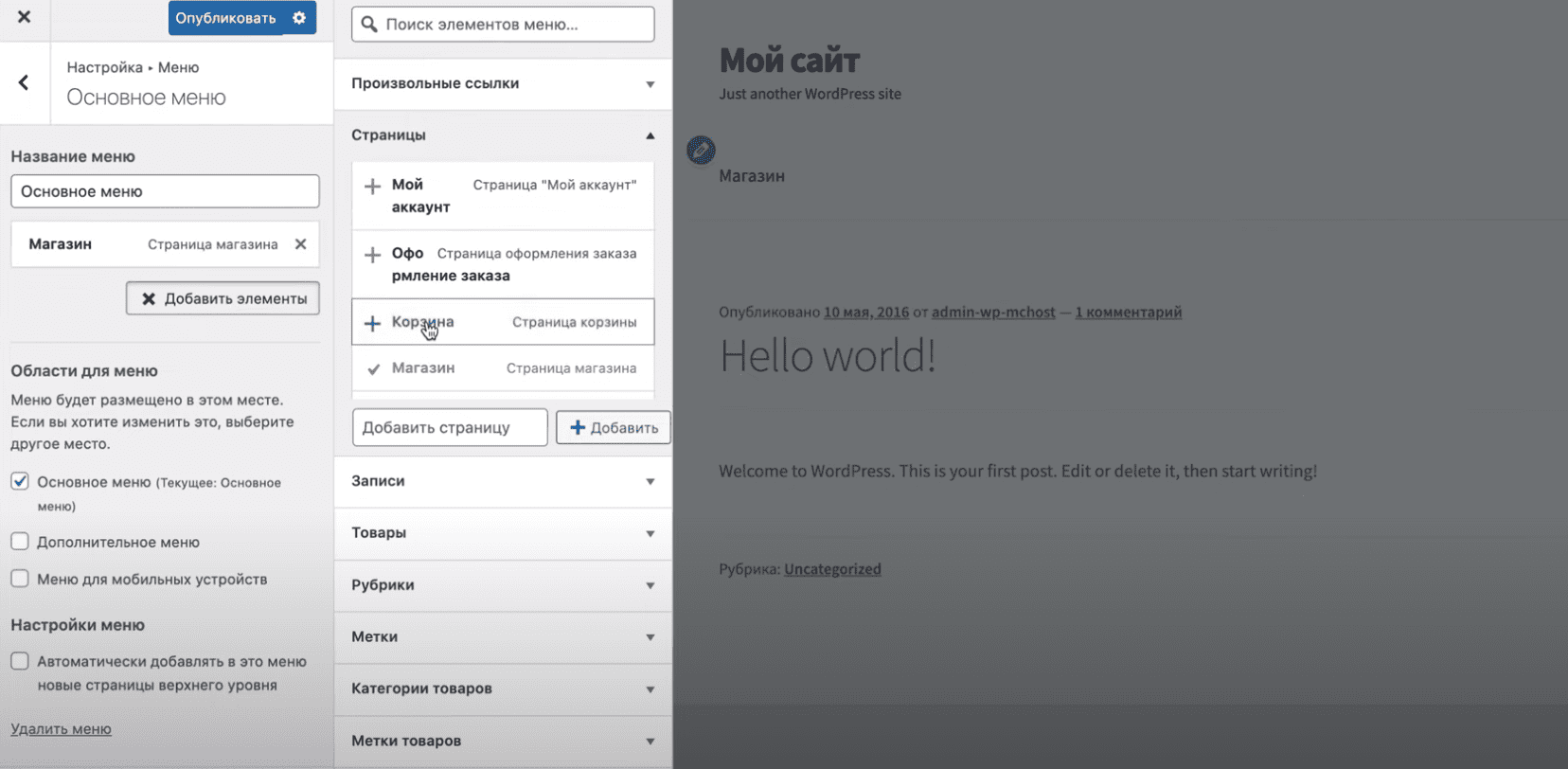Screen dimensions: 1568x769
Task: Expand Метки товаров section
Action: tap(503, 741)
